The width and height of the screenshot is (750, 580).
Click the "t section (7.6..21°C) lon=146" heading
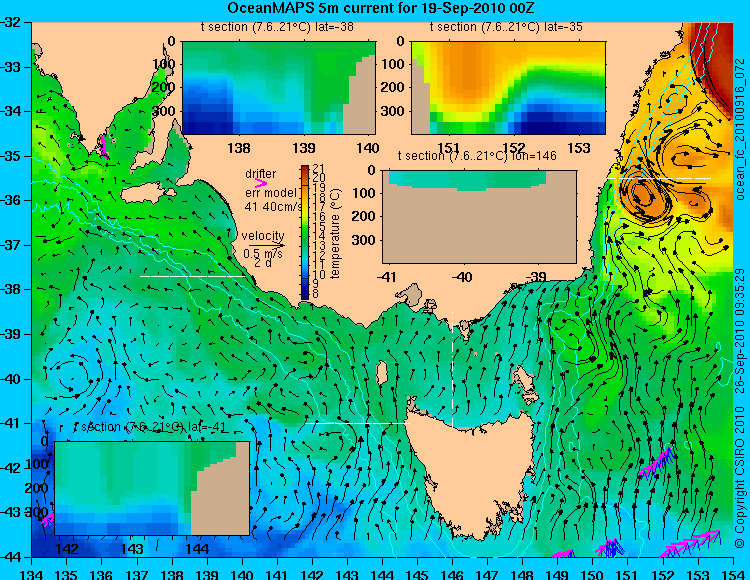[477, 156]
